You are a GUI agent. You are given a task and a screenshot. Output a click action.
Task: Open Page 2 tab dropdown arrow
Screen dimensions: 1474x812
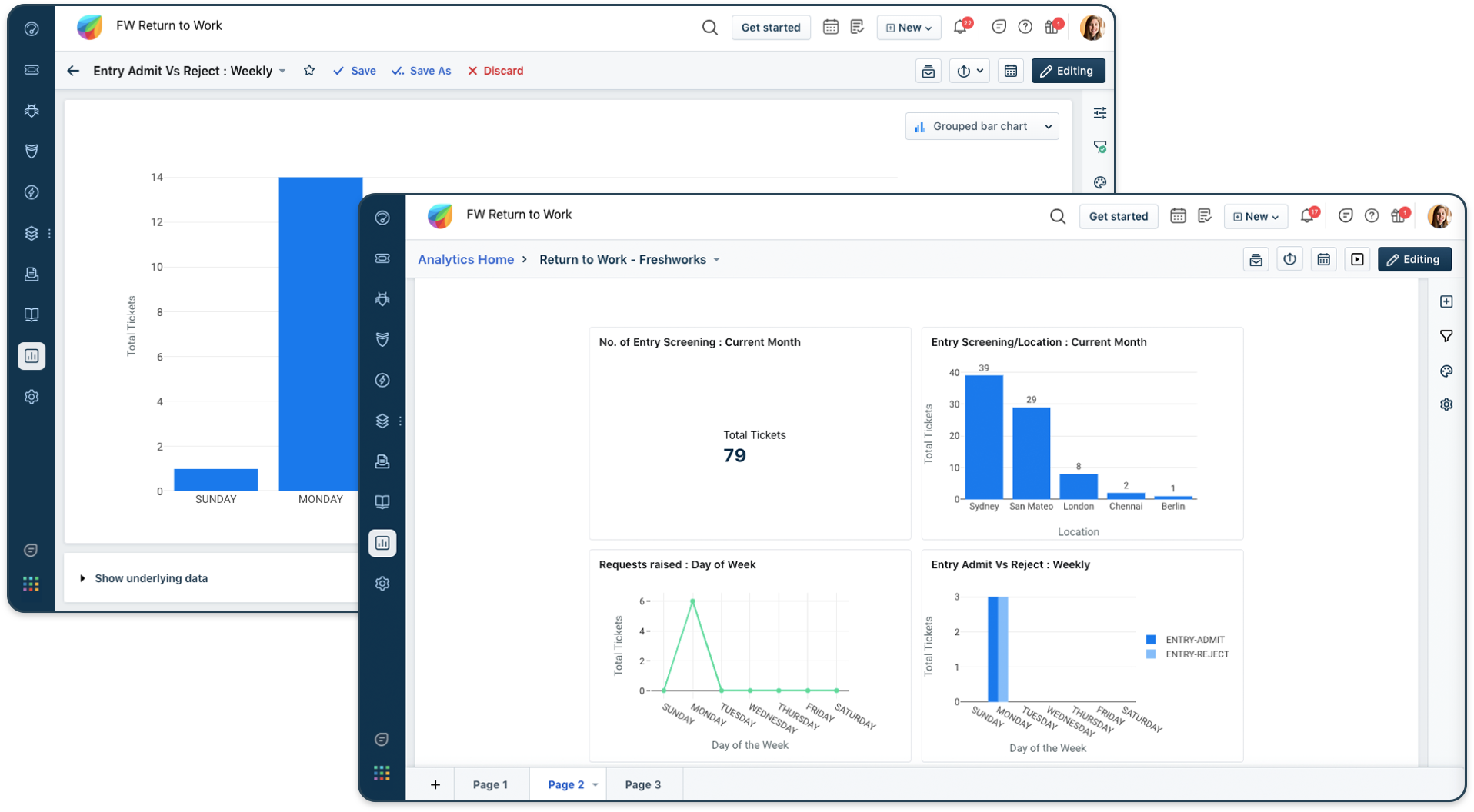(595, 785)
